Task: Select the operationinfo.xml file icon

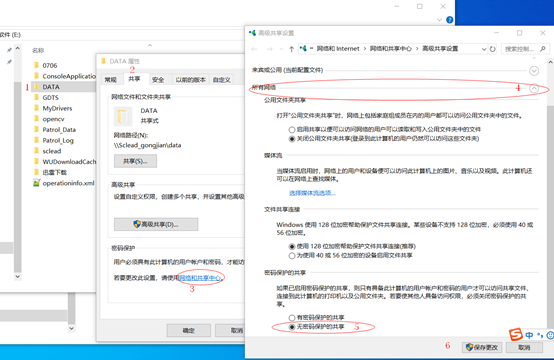Action: point(36,183)
